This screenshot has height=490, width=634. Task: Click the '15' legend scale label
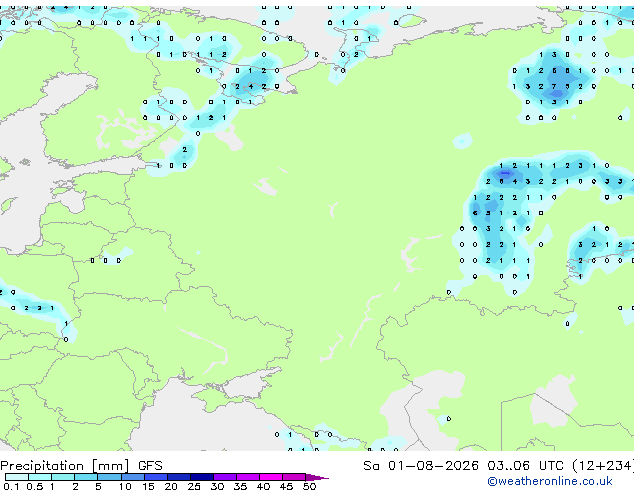pos(148,486)
